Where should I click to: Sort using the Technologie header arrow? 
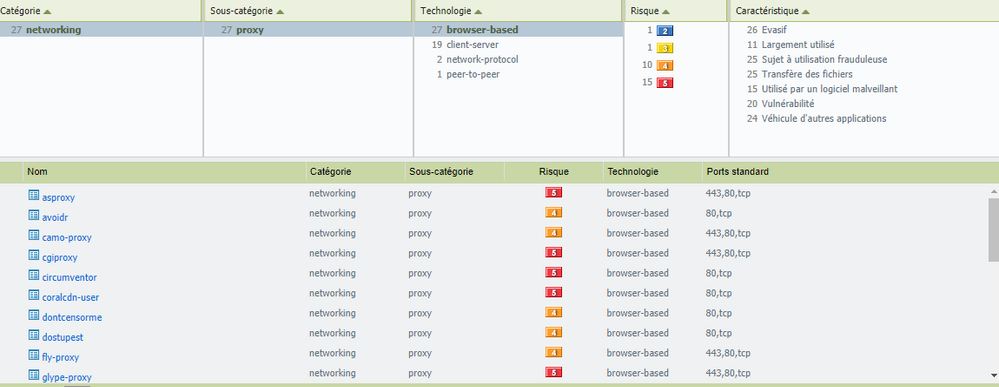click(478, 11)
